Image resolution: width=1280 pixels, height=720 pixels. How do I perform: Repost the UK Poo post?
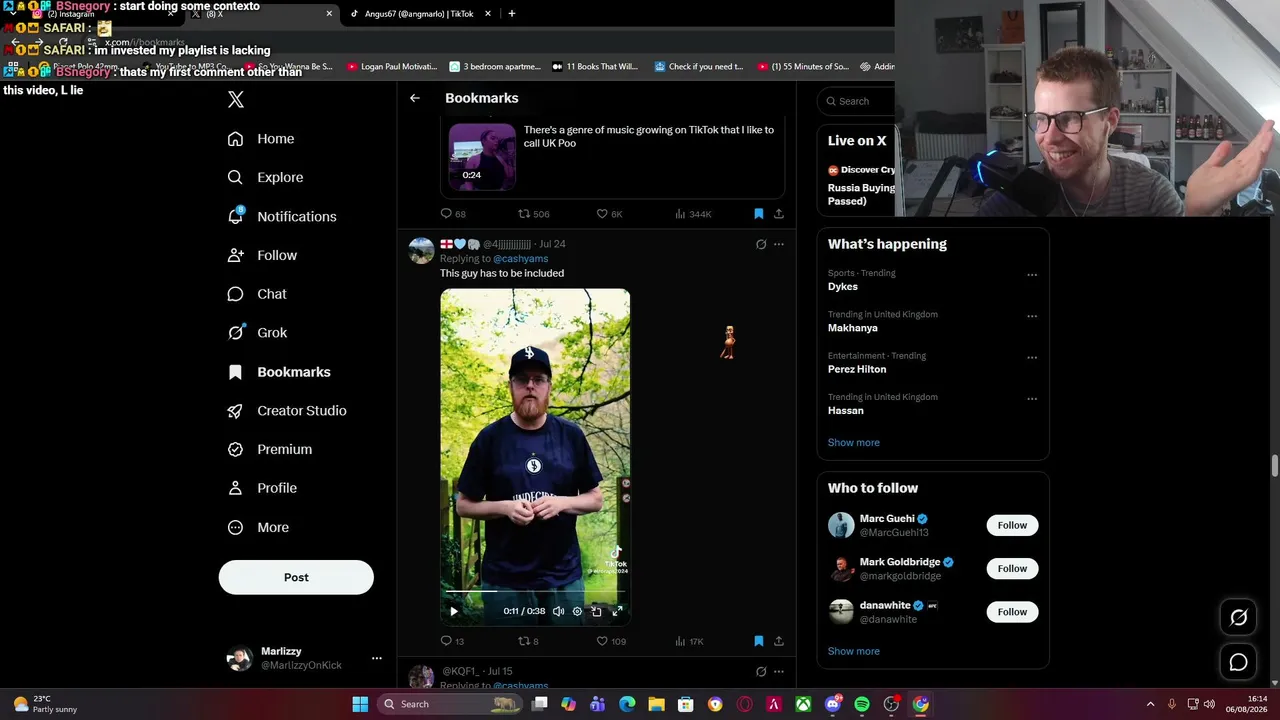[533, 214]
